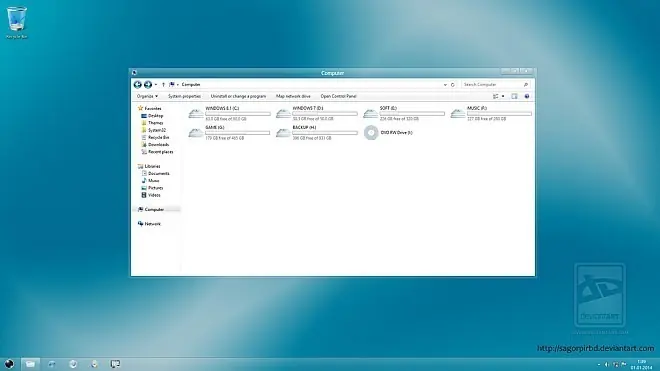Click the volume icon in system tray
This screenshot has height=371, width=660.
point(607,365)
